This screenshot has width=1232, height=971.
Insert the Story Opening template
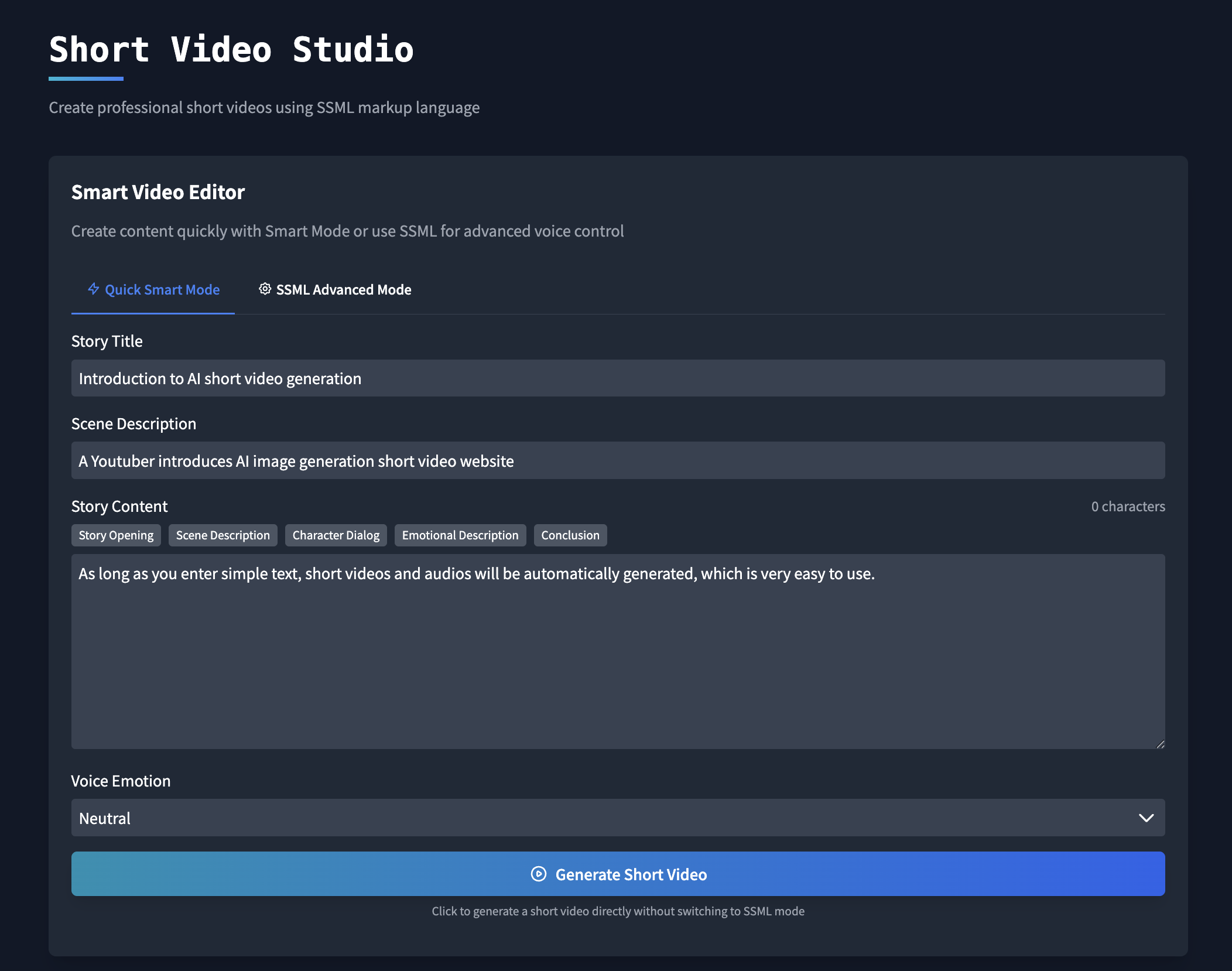click(x=116, y=535)
